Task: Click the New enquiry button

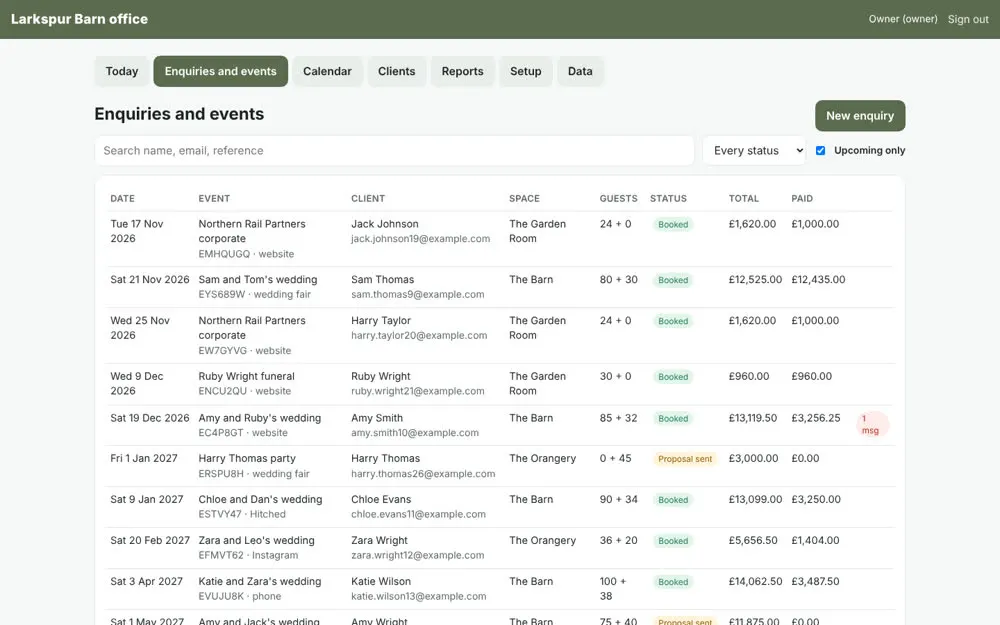Action: 860,115
